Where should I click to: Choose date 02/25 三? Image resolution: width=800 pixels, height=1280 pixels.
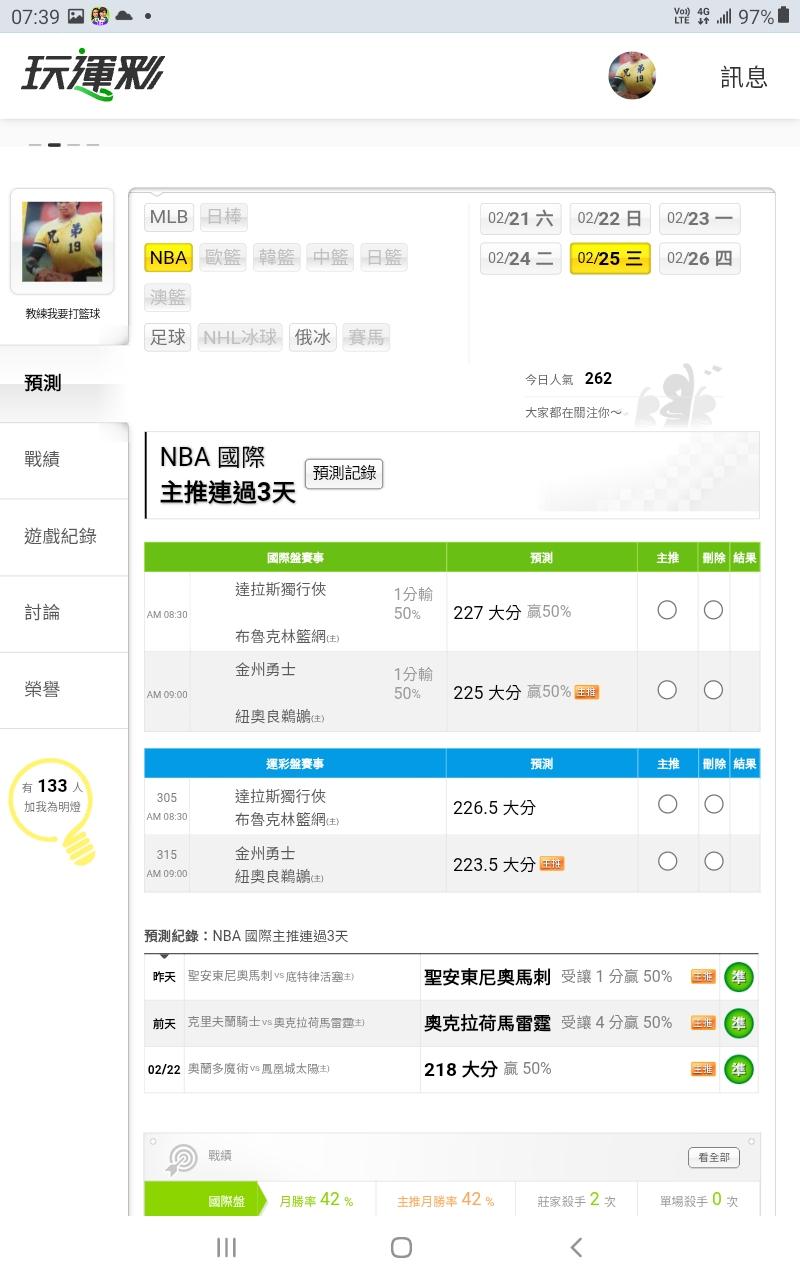(610, 258)
